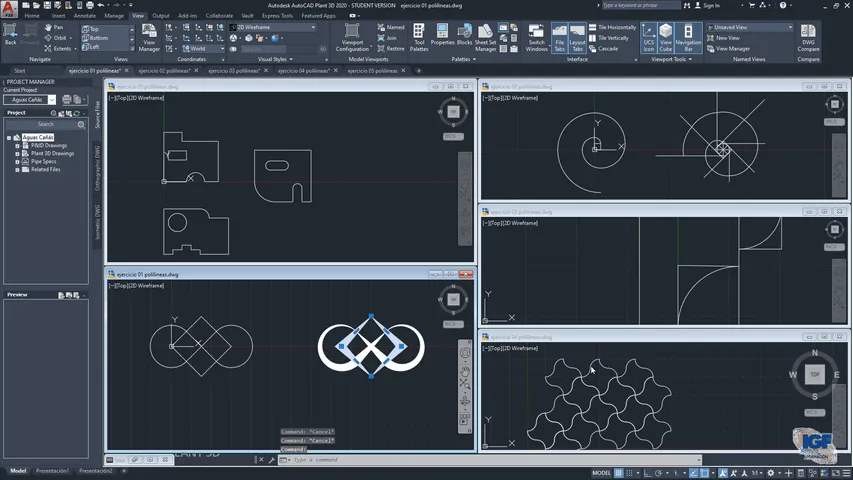This screenshot has height=480, width=853.
Task: Open the AutoCAD application menu button
Action: (9, 8)
